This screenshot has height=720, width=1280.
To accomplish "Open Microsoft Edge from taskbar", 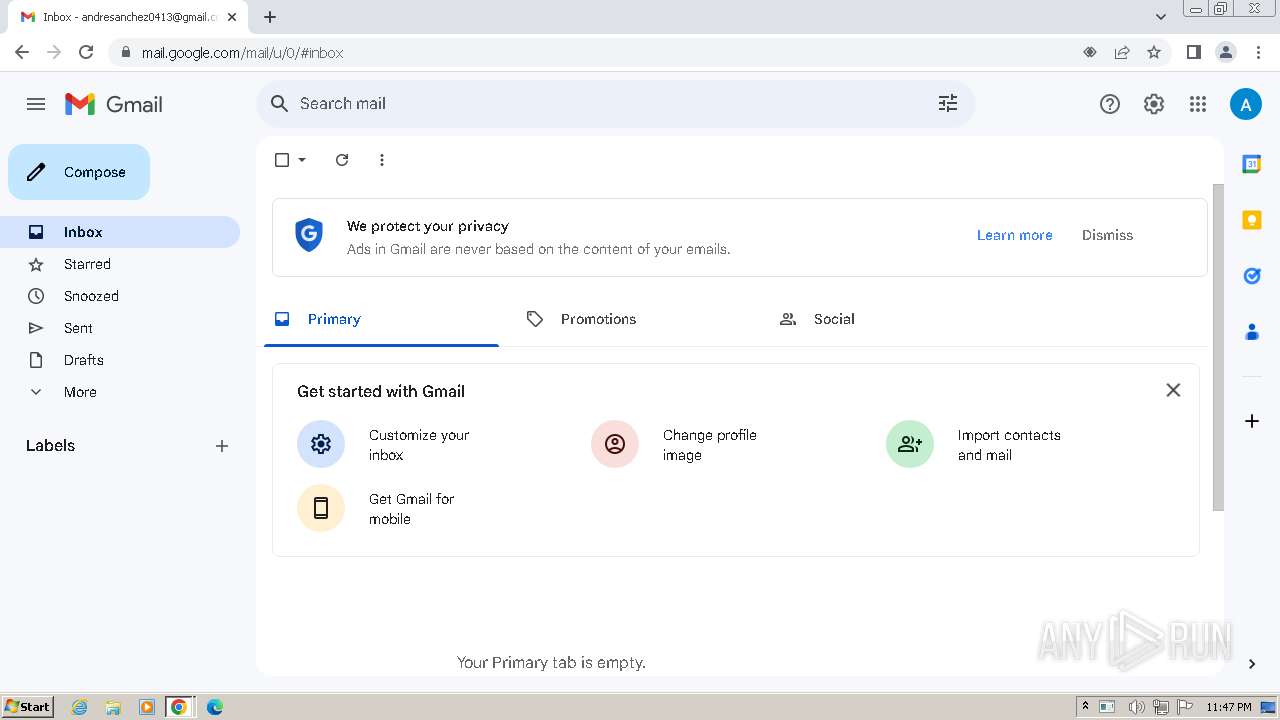I will click(x=215, y=707).
